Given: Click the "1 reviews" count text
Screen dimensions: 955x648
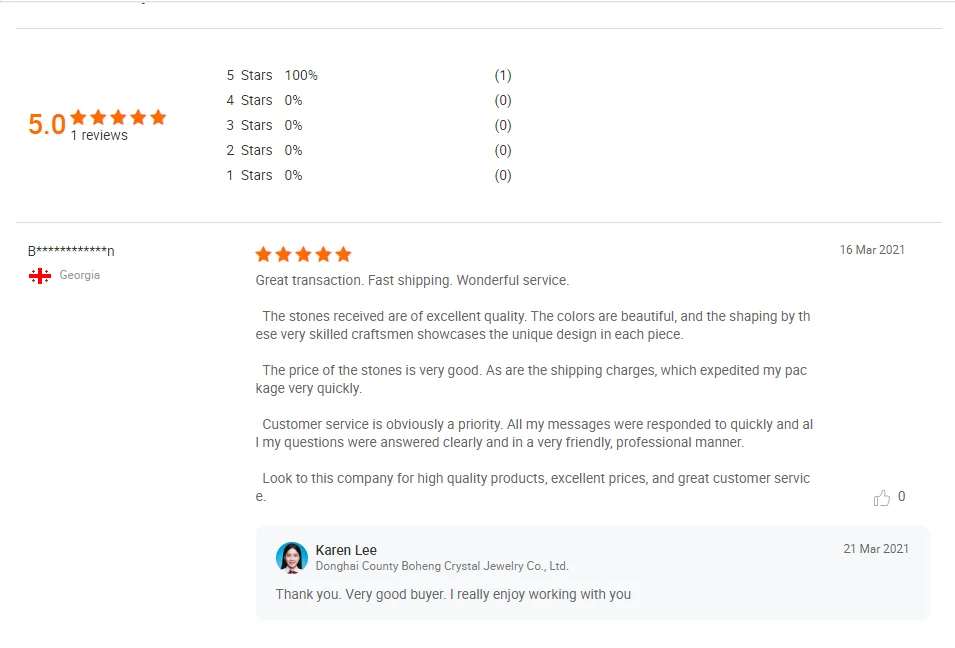Looking at the screenshot, I should (x=99, y=136).
